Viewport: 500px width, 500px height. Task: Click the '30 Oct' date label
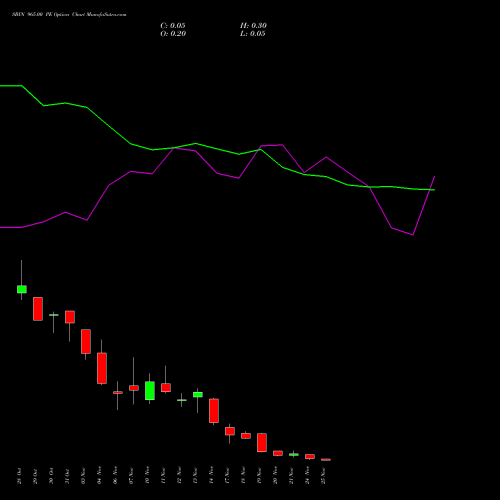(51, 476)
